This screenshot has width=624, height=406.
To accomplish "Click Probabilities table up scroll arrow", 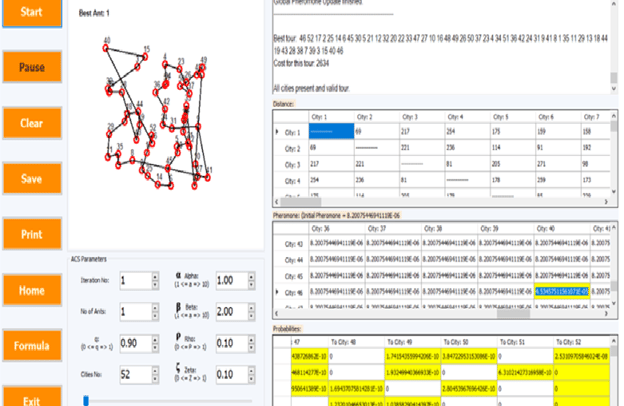I will (614, 341).
